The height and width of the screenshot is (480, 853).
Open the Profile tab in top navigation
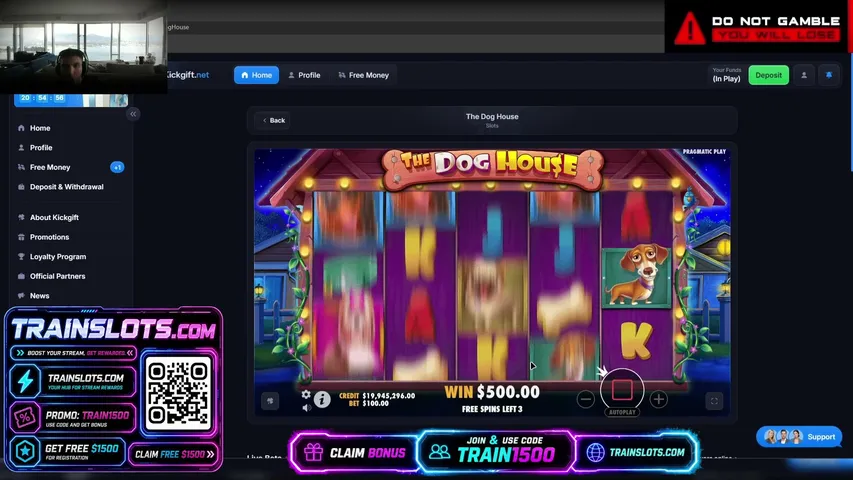pos(304,75)
